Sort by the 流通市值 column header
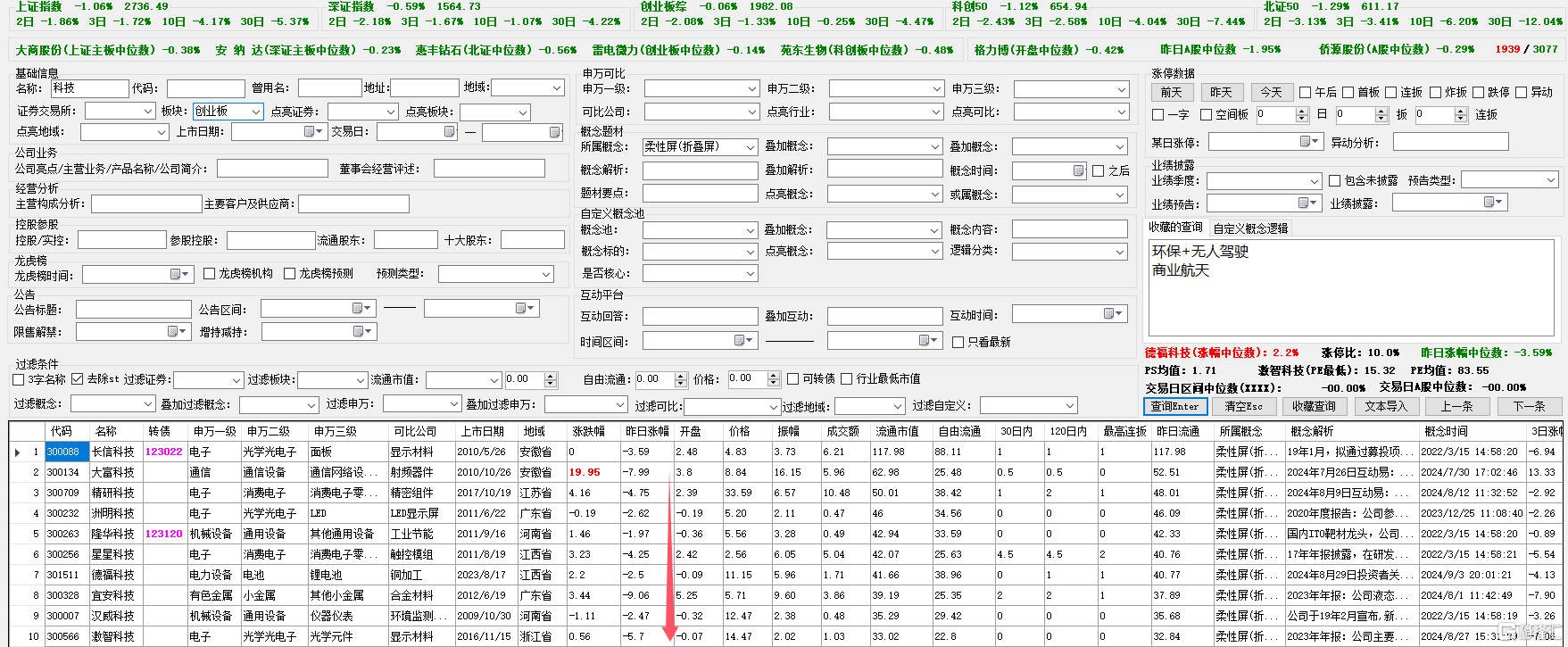Screen dimensions: 1568x647 [x=896, y=431]
